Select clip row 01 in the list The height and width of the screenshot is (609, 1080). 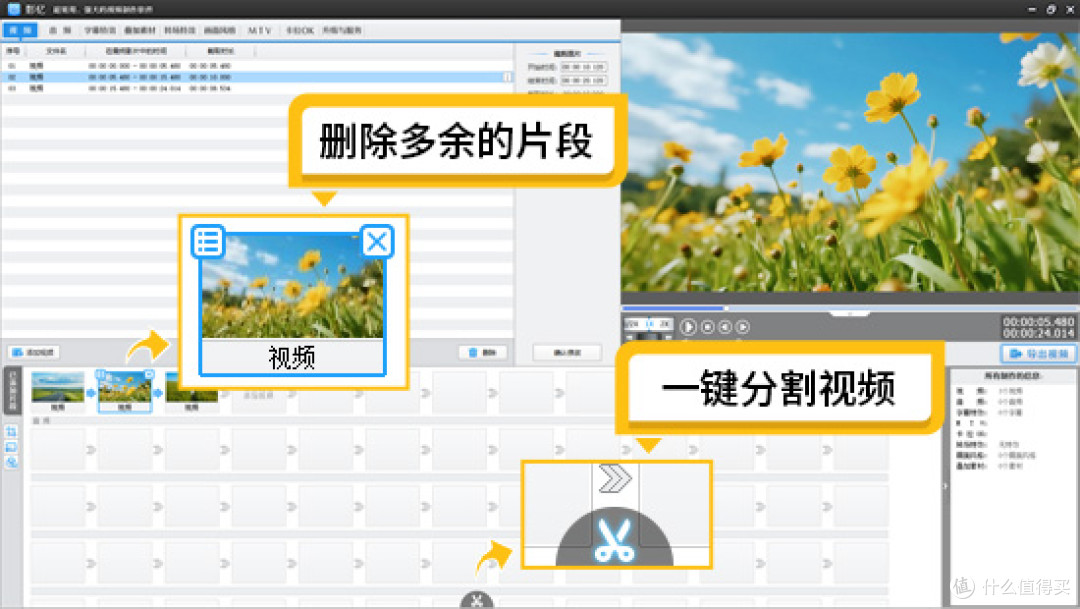257,65
